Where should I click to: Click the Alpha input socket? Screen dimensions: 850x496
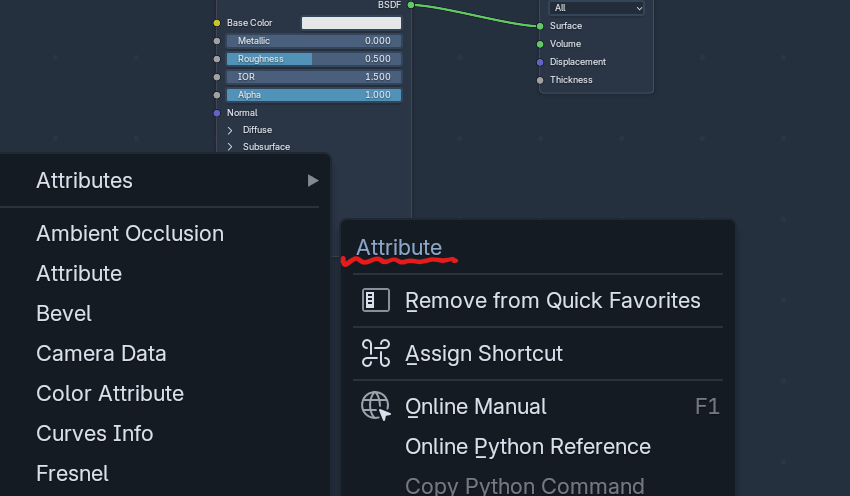point(217,95)
